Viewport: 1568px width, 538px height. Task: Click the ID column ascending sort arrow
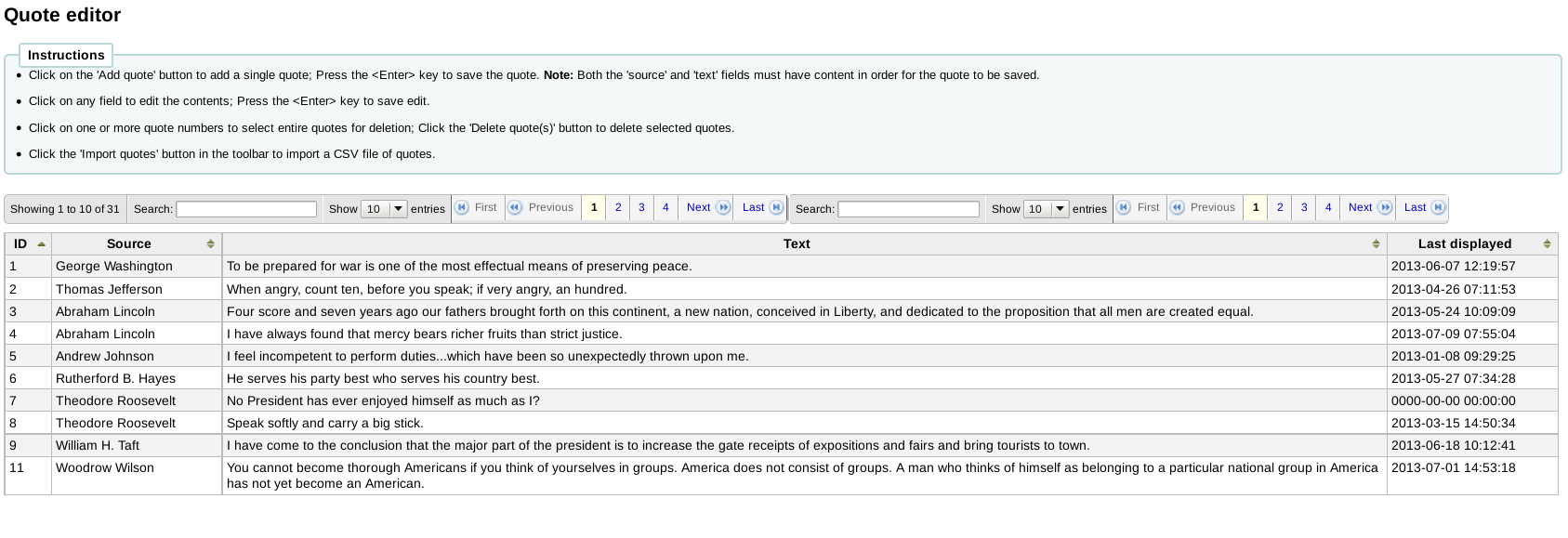(42, 244)
